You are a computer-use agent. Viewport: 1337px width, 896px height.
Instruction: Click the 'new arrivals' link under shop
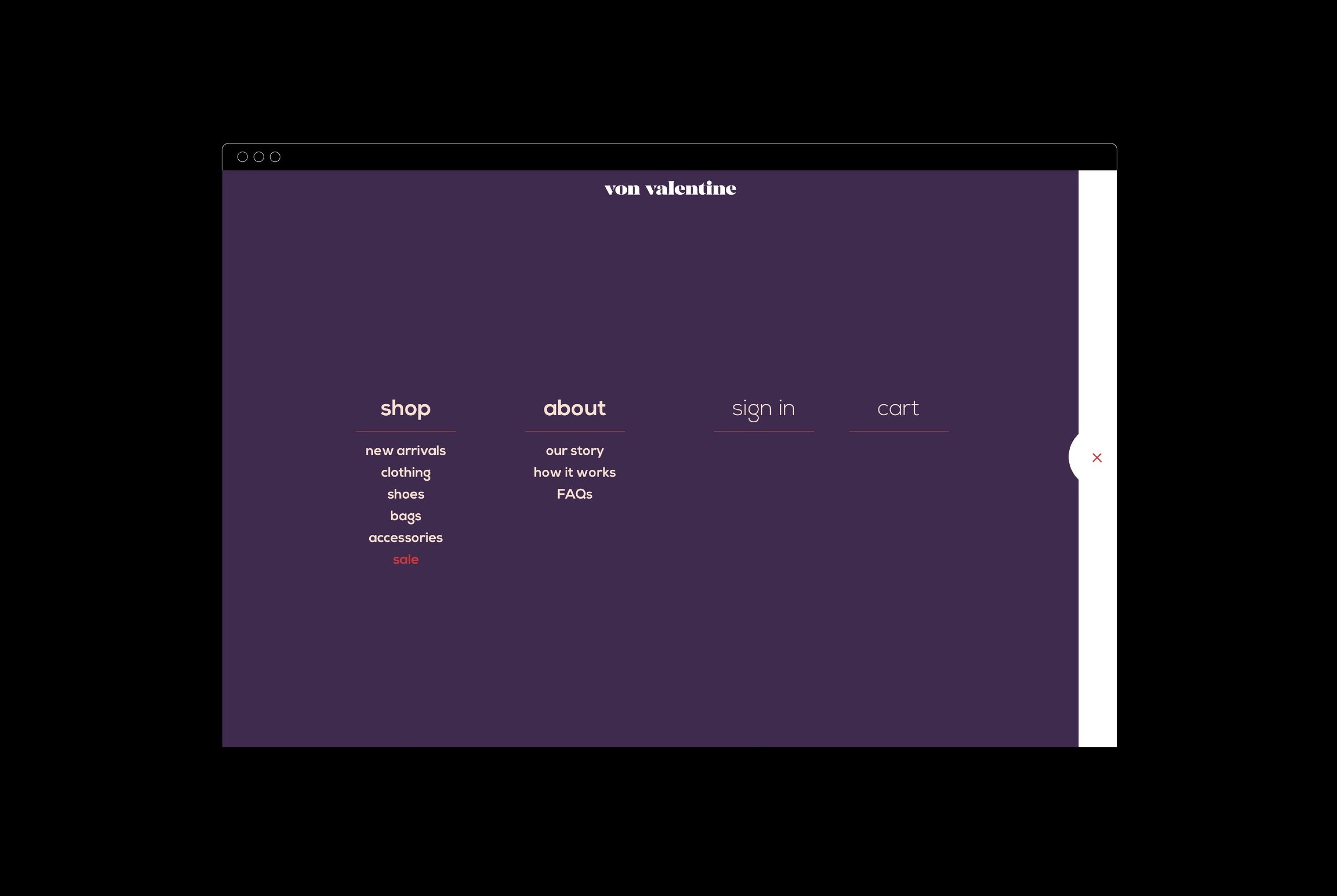(405, 450)
